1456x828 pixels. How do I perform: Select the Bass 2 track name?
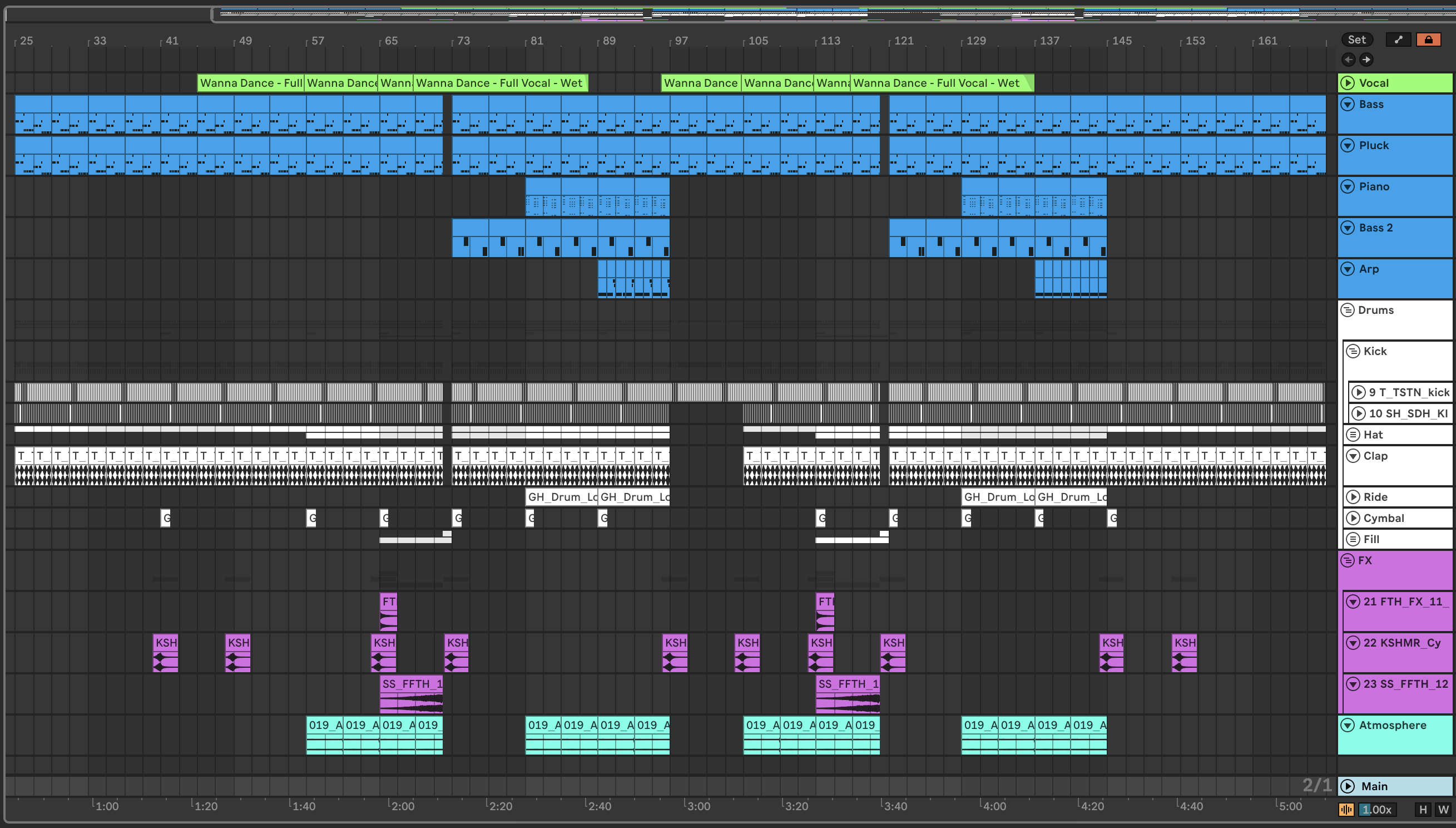[1376, 228]
